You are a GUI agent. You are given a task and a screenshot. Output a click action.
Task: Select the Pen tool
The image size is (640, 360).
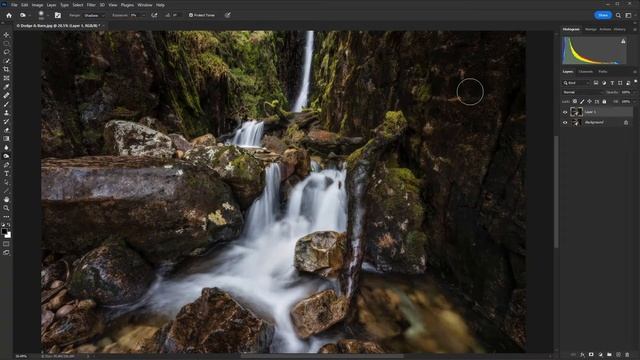tap(6, 165)
